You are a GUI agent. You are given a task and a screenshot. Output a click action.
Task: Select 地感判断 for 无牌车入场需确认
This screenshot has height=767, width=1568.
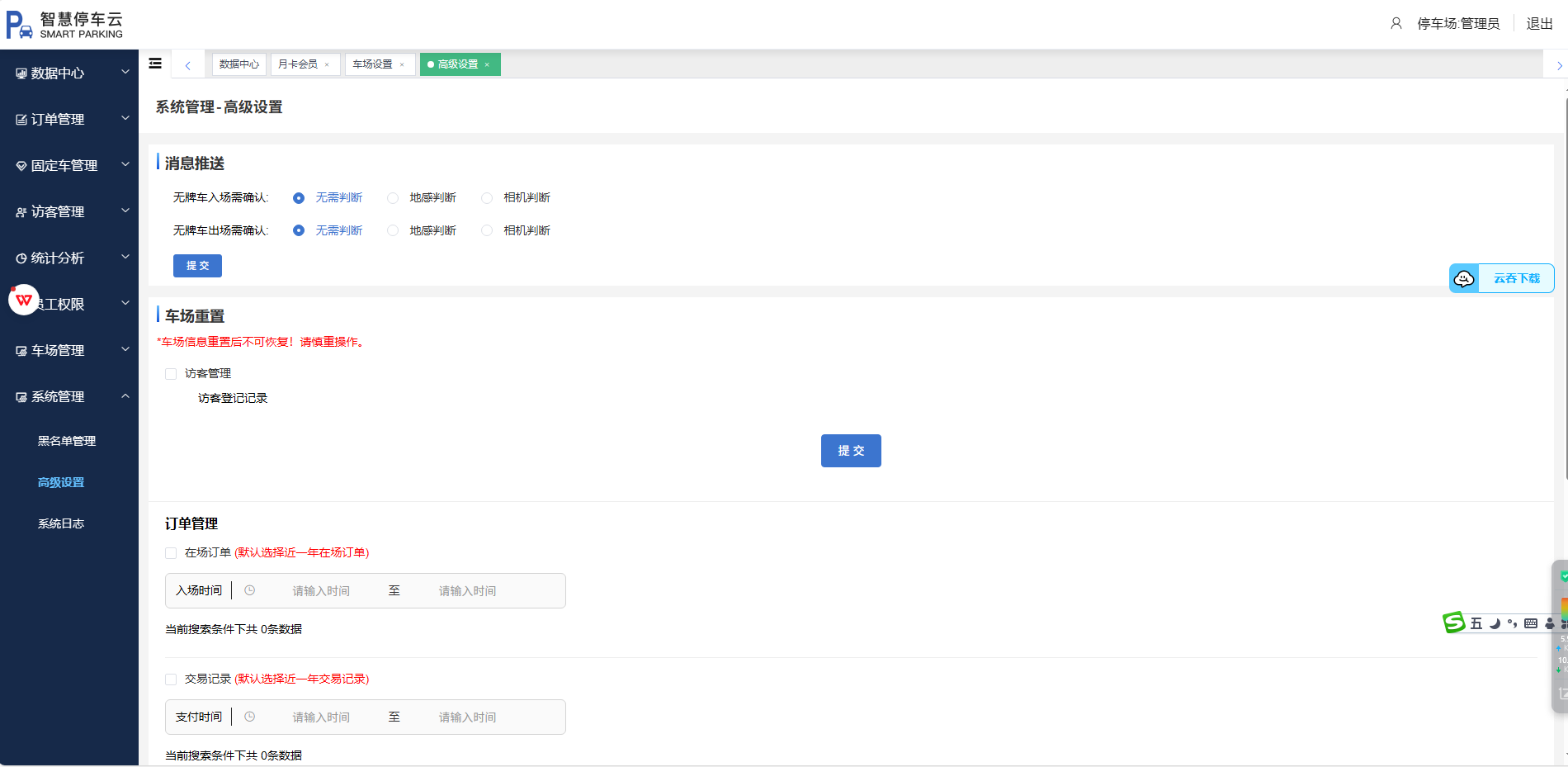pyautogui.click(x=393, y=198)
